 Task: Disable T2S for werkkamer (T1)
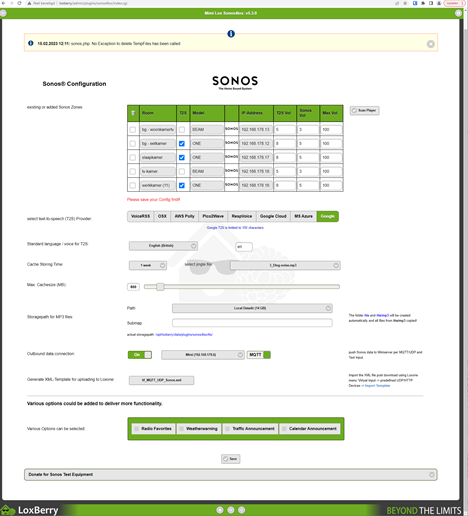coord(182,185)
